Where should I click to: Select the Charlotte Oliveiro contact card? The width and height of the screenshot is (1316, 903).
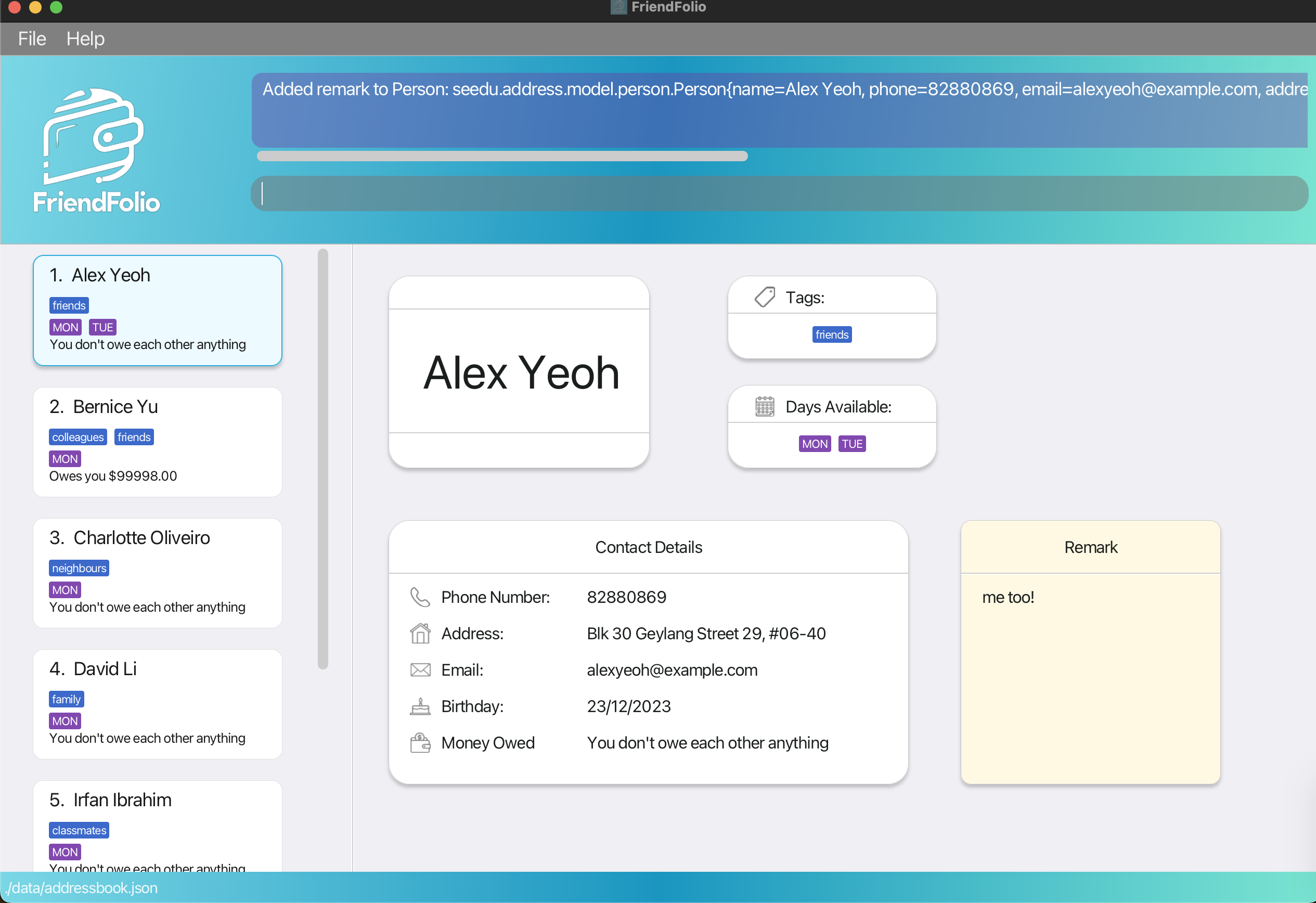(158, 573)
